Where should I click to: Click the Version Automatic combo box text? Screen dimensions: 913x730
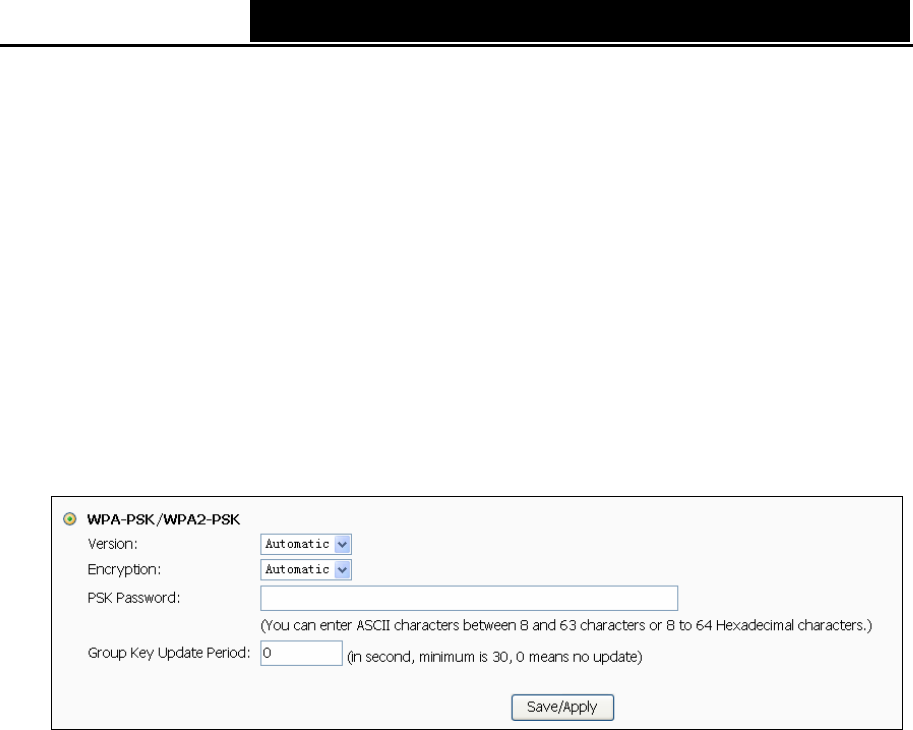point(298,544)
